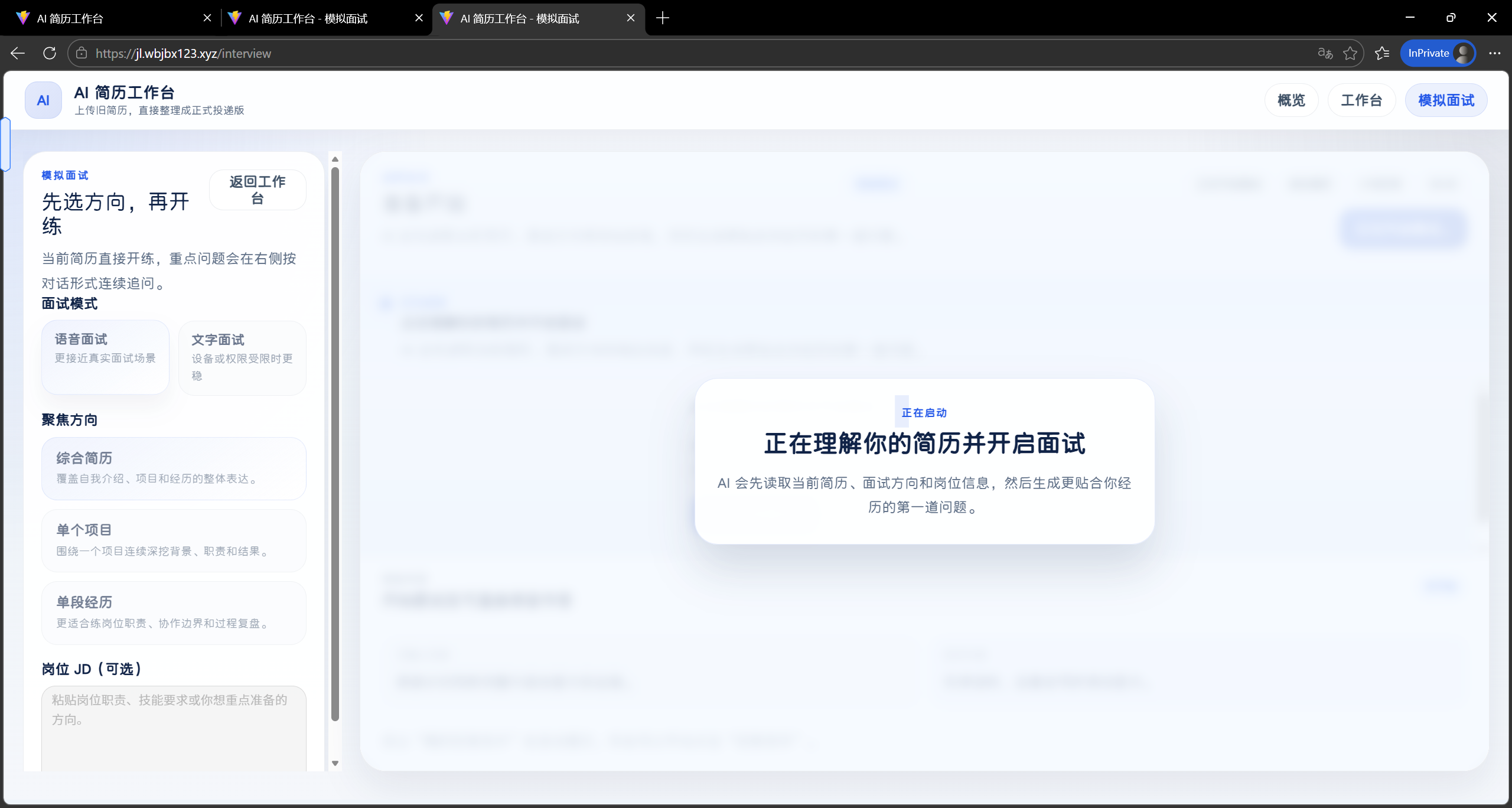
Task: Click the read aloud icon in address bar
Action: 1325,53
